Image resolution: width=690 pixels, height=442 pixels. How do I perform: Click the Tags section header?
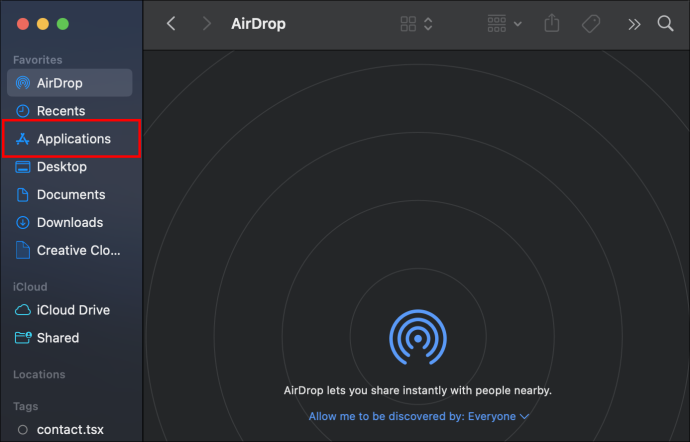click(26, 406)
